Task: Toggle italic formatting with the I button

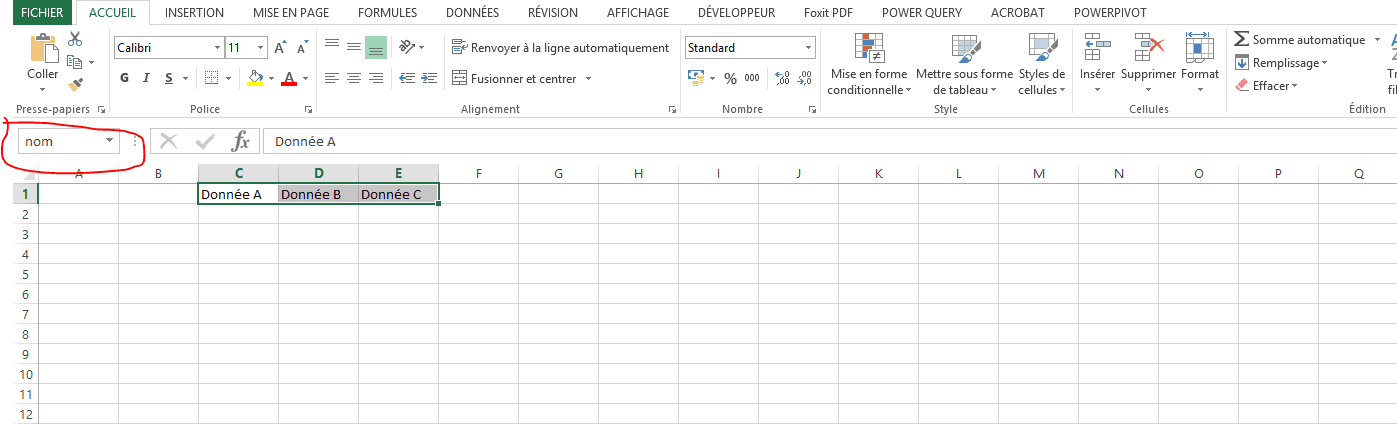Action: pos(147,78)
